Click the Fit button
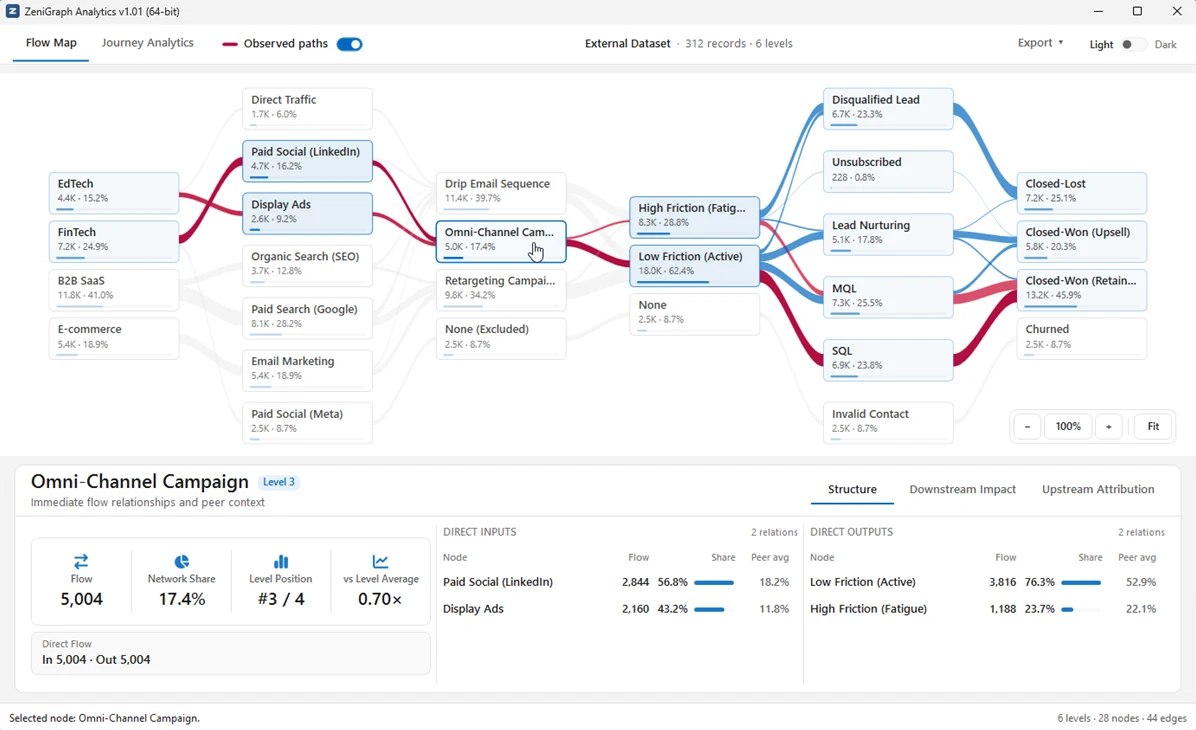 coord(1153,426)
